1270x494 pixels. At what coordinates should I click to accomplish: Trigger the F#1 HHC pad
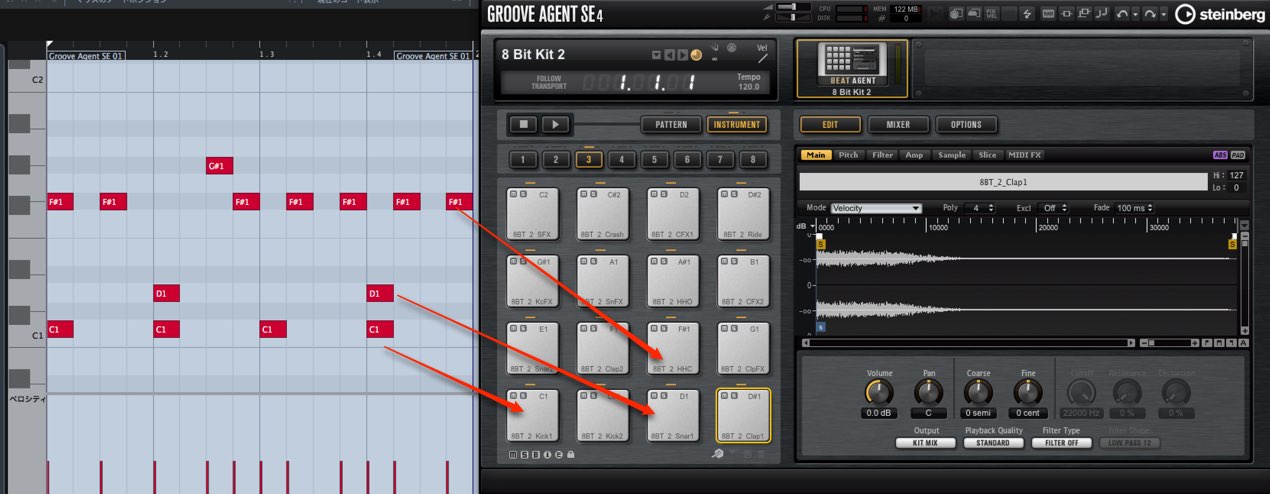[671, 348]
